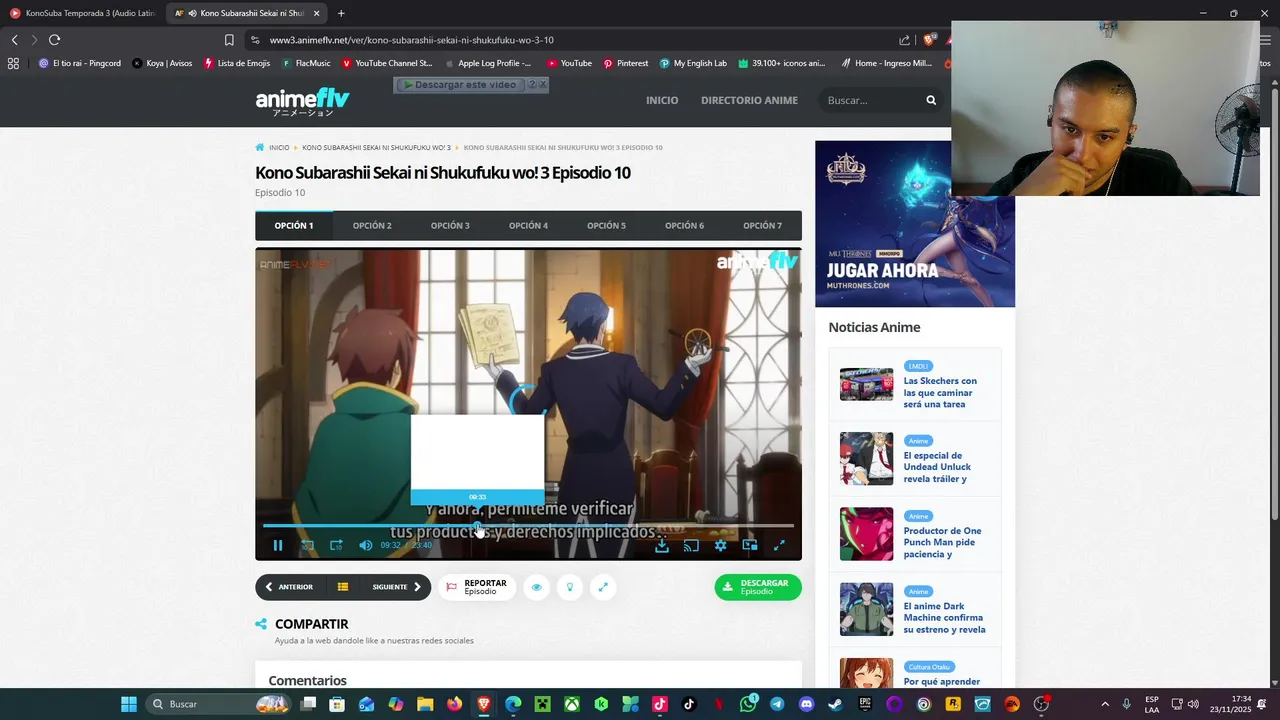
Task: Show hidden system tray icons chevron
Action: [x=1105, y=704]
